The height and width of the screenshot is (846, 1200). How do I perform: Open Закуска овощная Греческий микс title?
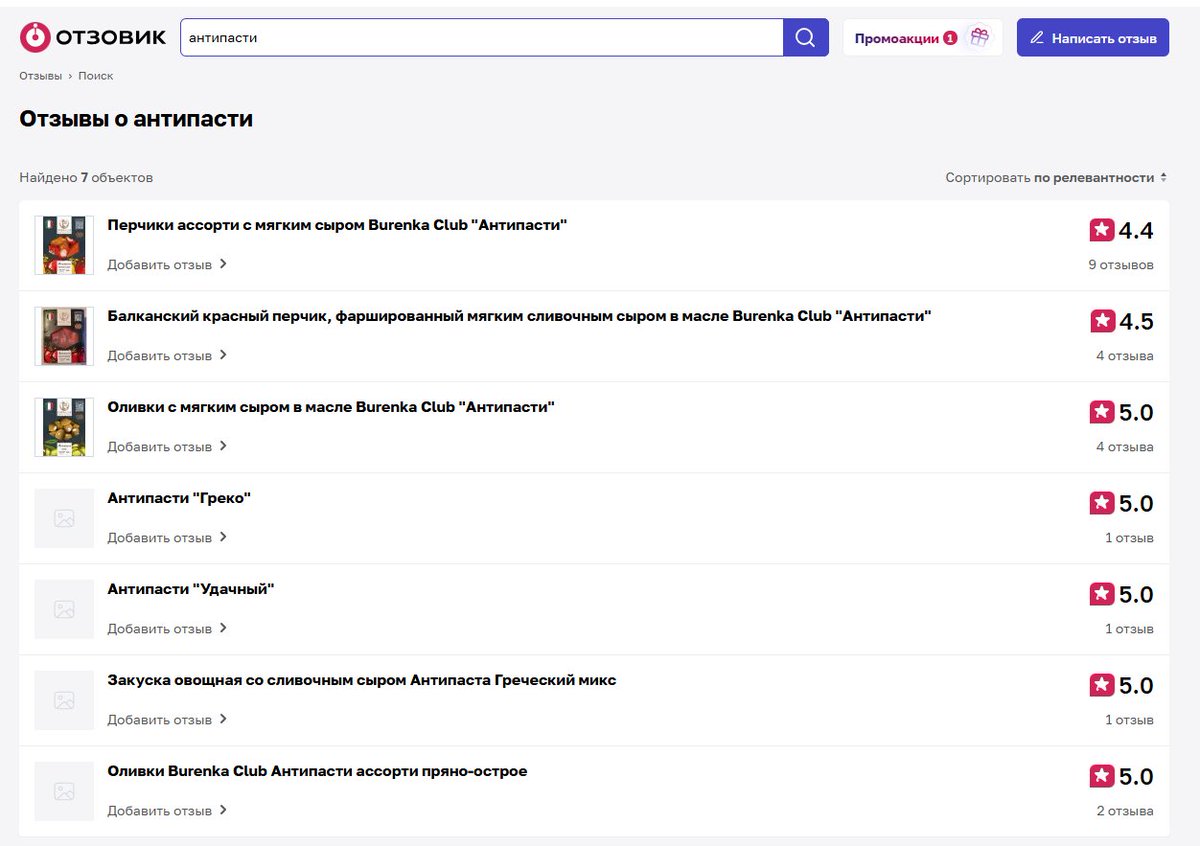pyautogui.click(x=362, y=680)
